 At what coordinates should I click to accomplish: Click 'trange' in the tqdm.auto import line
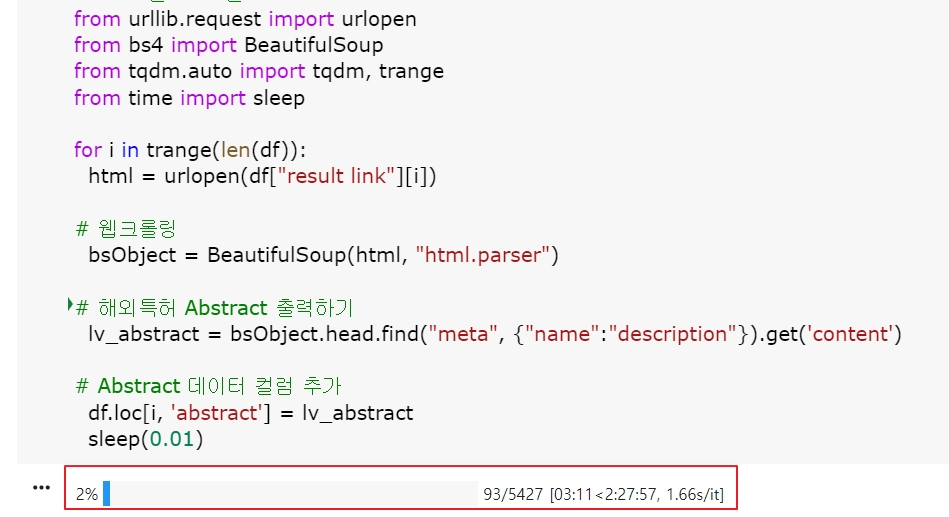(x=411, y=71)
